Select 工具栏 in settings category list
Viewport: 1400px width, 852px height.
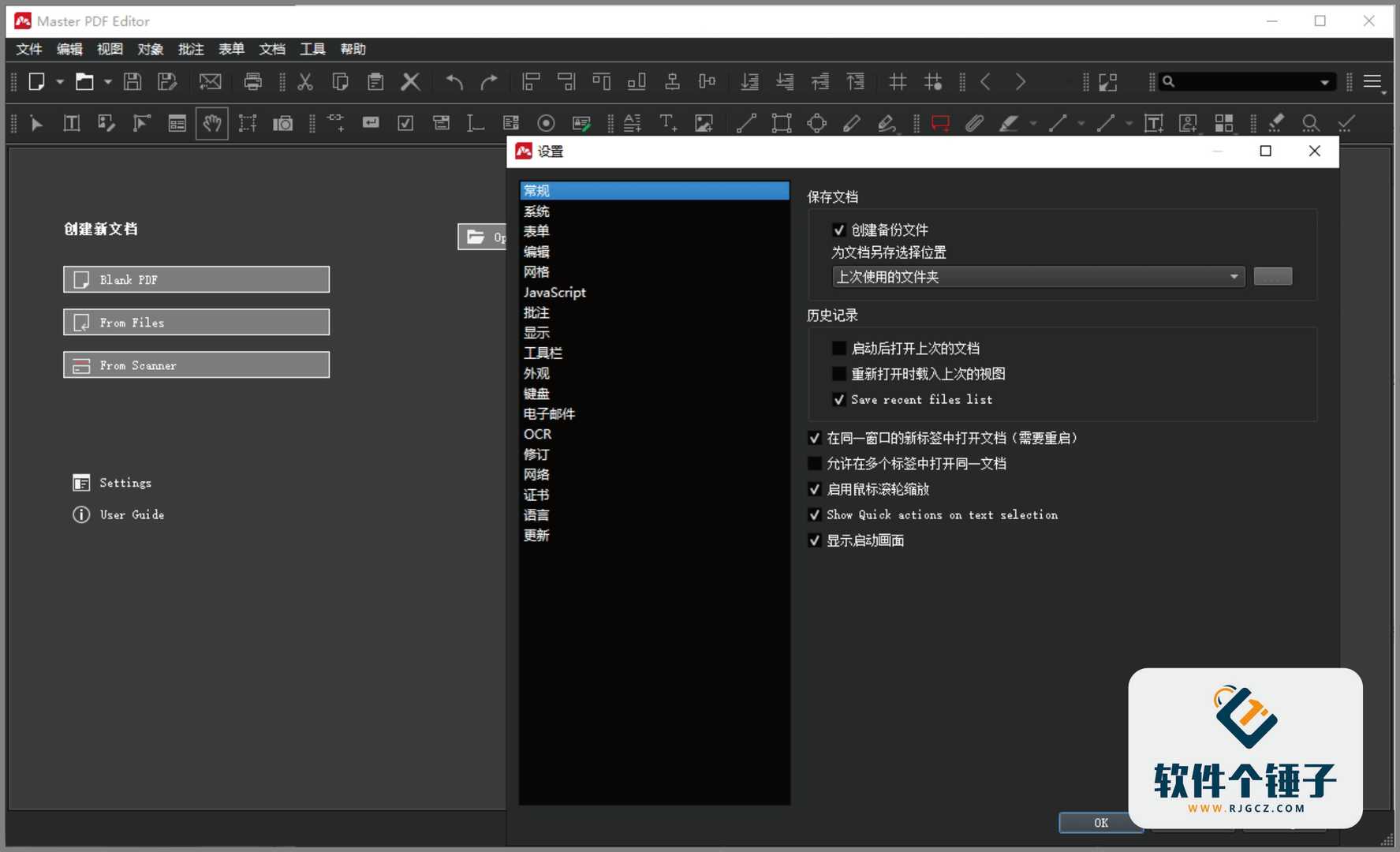pyautogui.click(x=655, y=353)
